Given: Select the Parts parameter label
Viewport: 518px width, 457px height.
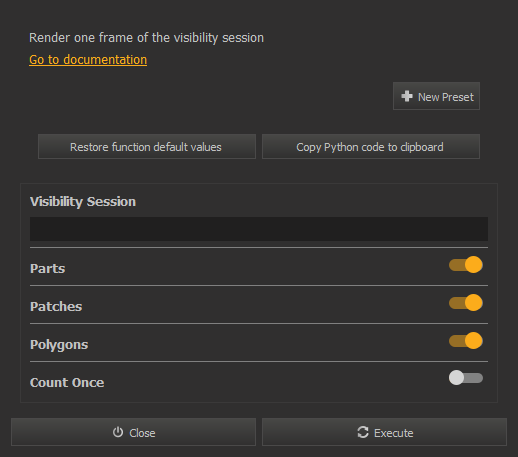Looking at the screenshot, I should coord(48,269).
